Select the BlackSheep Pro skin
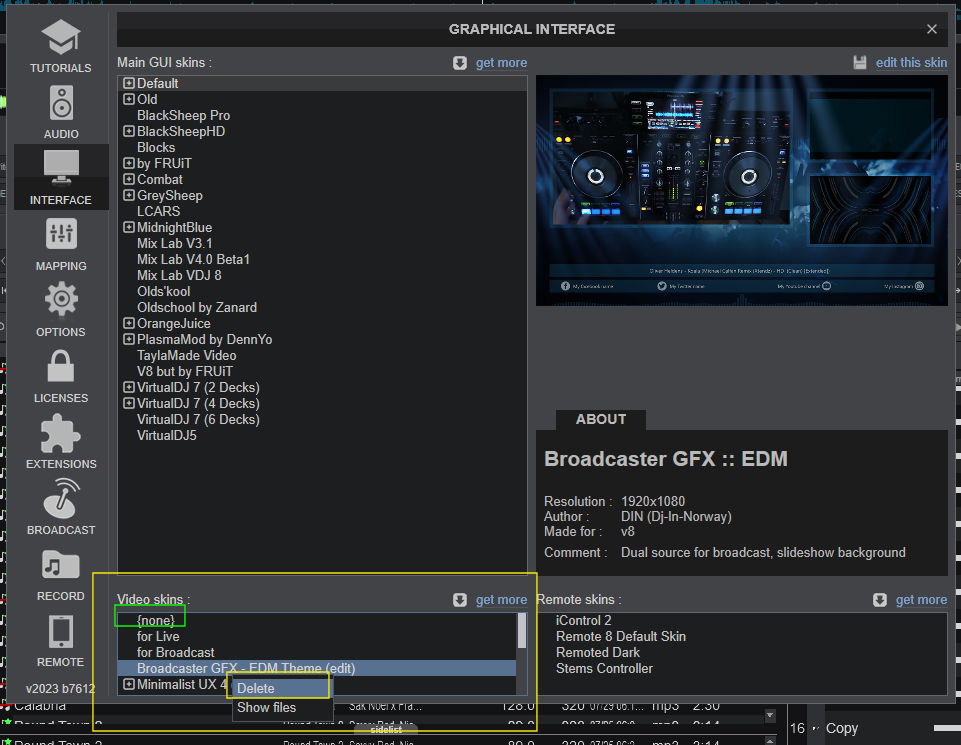Viewport: 961px width, 745px height. coord(183,115)
